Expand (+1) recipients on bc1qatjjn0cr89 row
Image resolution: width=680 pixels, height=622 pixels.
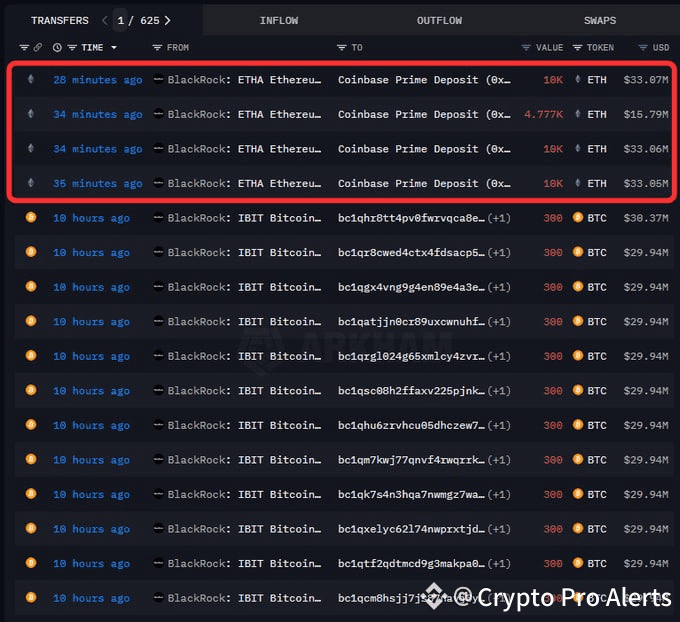499,322
